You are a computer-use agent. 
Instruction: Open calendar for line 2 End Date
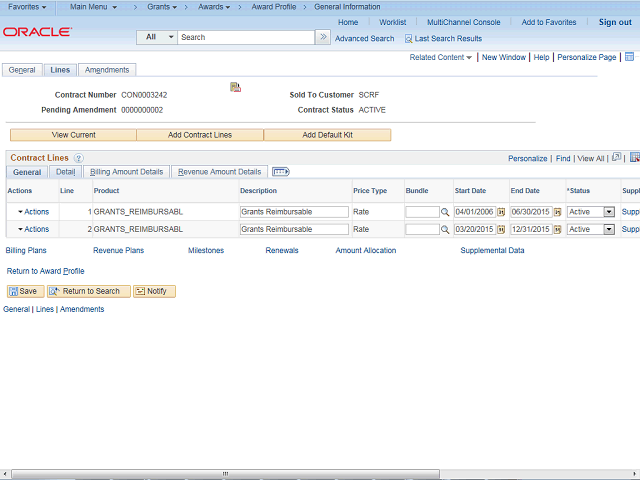tap(557, 230)
